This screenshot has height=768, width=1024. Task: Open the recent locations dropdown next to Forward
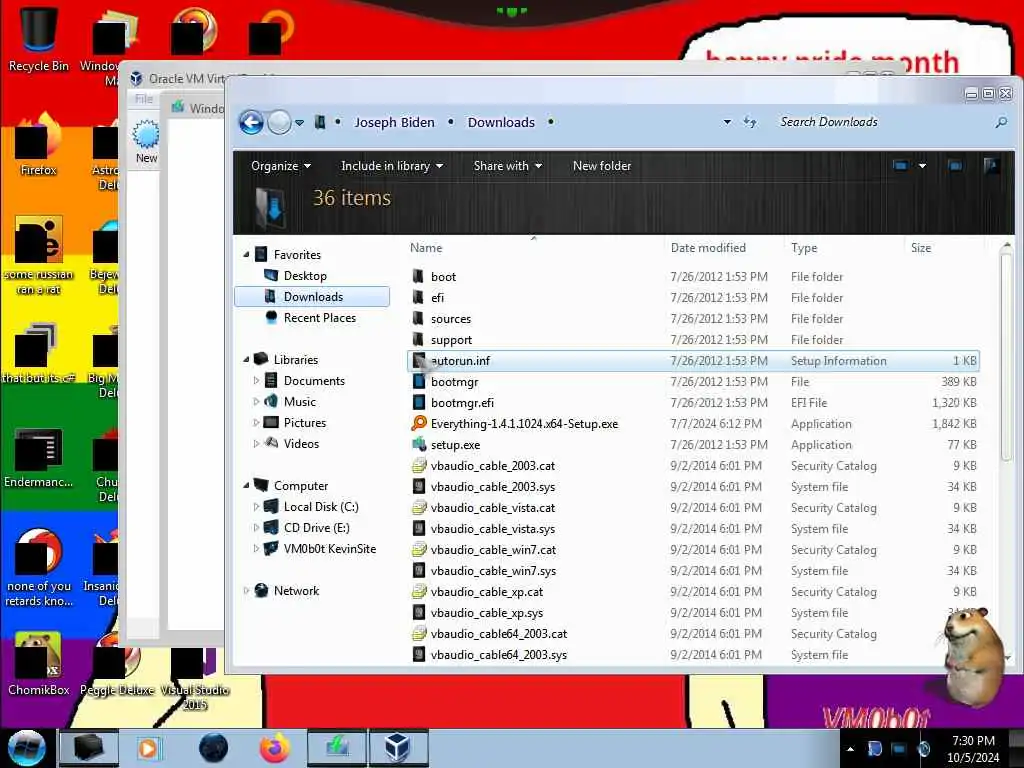click(x=299, y=123)
